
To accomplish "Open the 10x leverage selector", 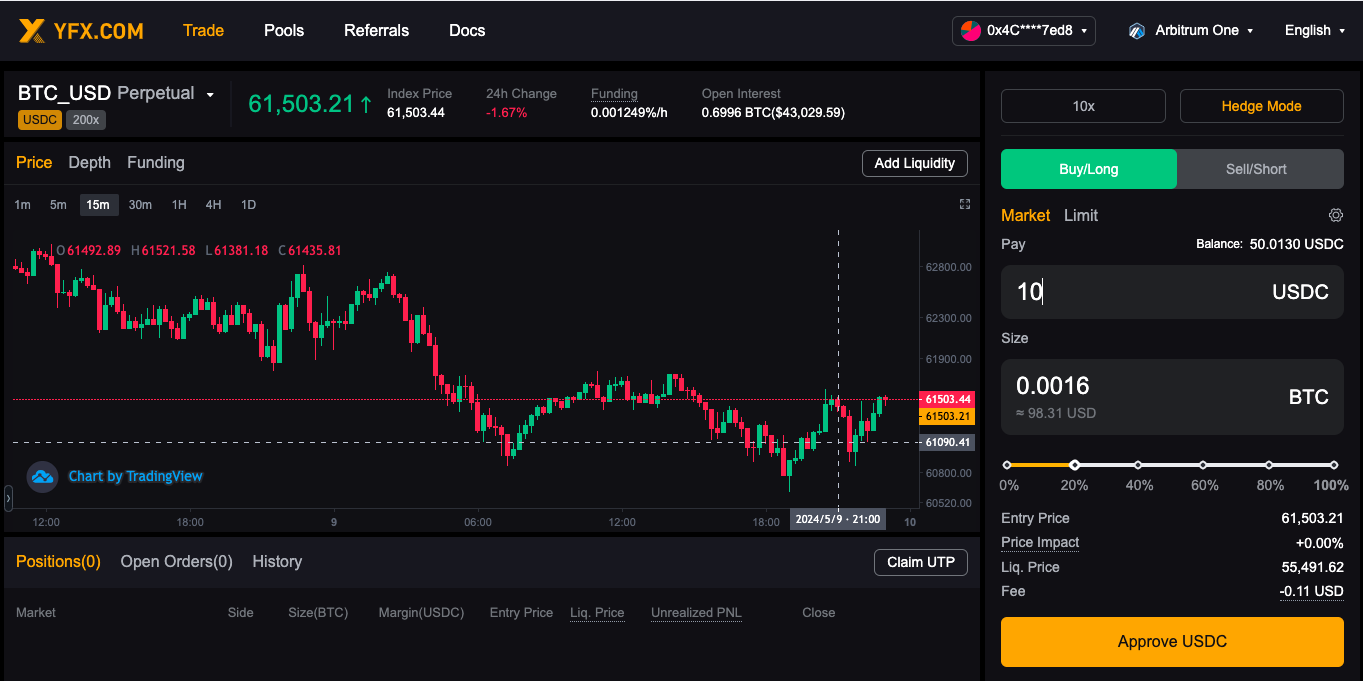I will (1083, 106).
